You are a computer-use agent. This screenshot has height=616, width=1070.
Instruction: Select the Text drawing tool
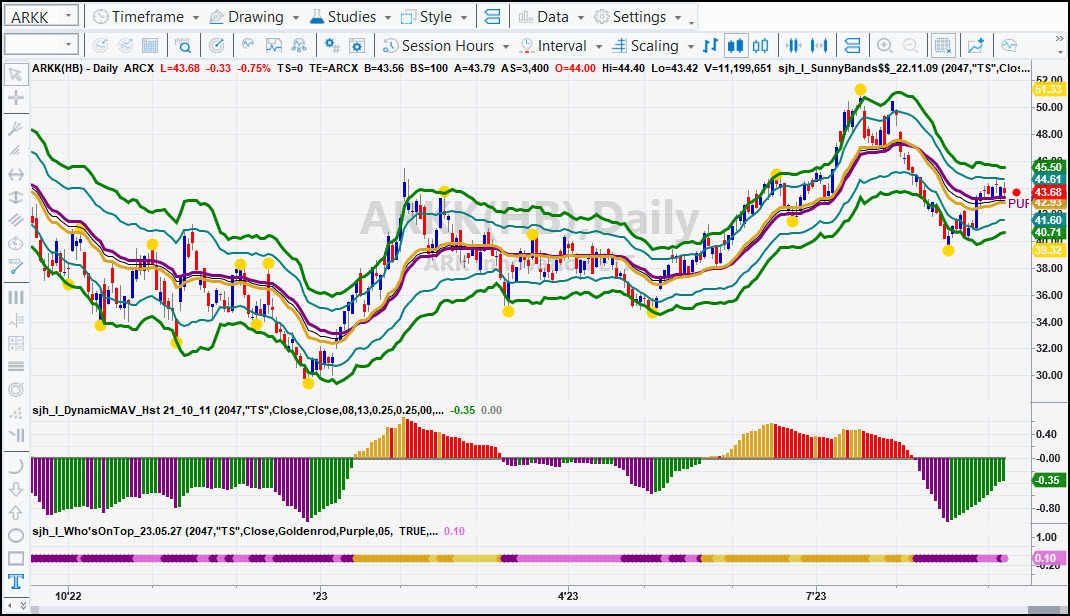click(x=15, y=581)
